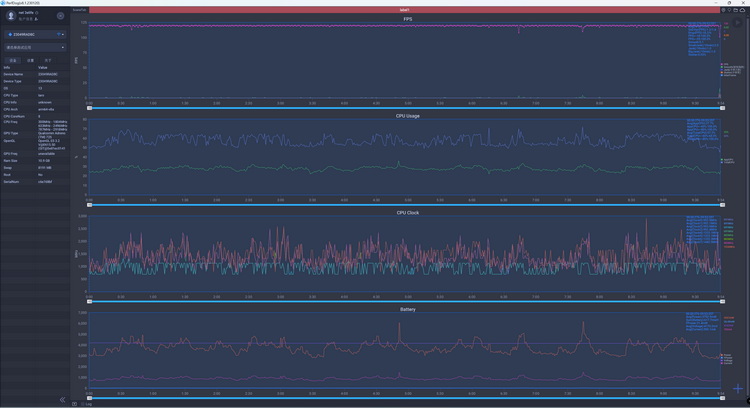Click right handle of Battery range slider
This screenshot has height=408, width=750.
coord(722,398)
